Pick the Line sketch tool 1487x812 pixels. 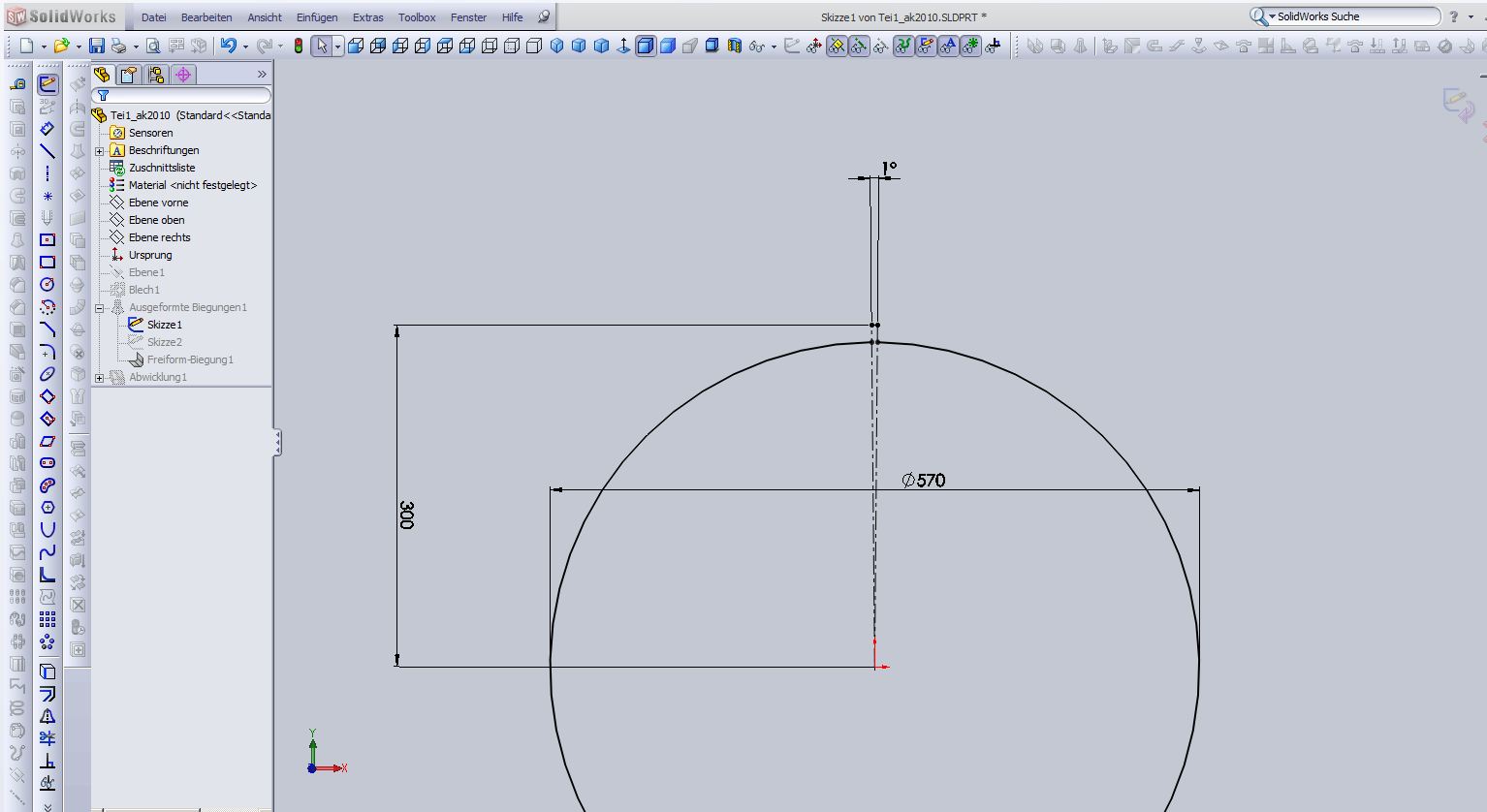(47, 151)
